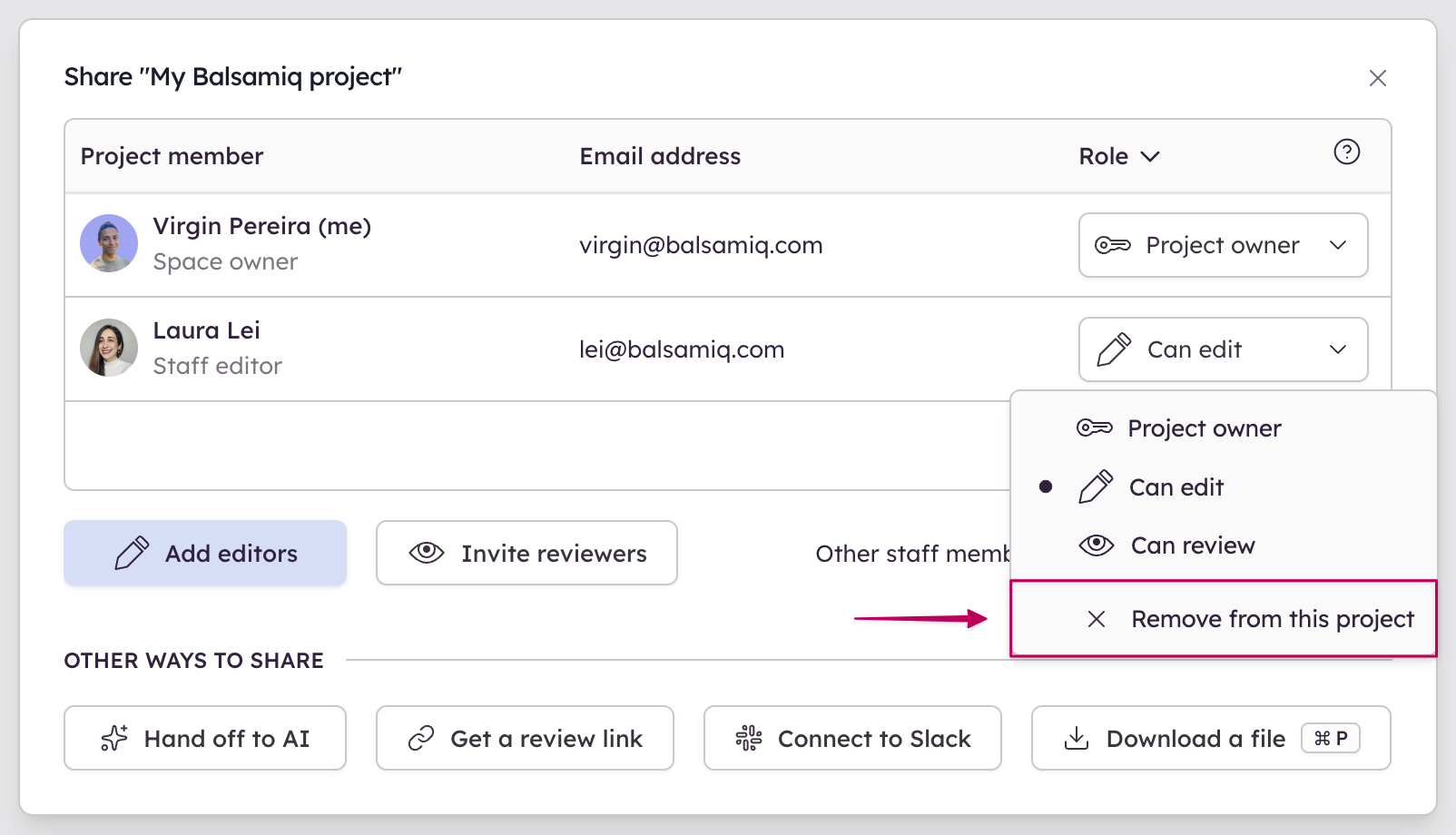The height and width of the screenshot is (835, 1456).
Task: Open the role help question-mark icon
Action: [x=1346, y=152]
